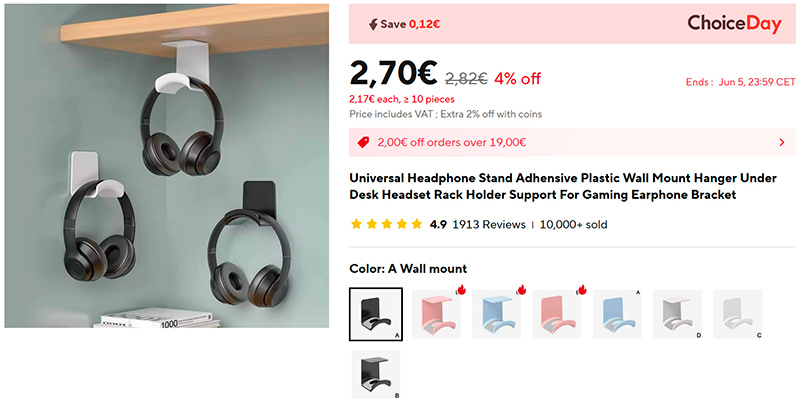
Task: Click the 2,17€ bulk price text
Action: [x=402, y=99]
